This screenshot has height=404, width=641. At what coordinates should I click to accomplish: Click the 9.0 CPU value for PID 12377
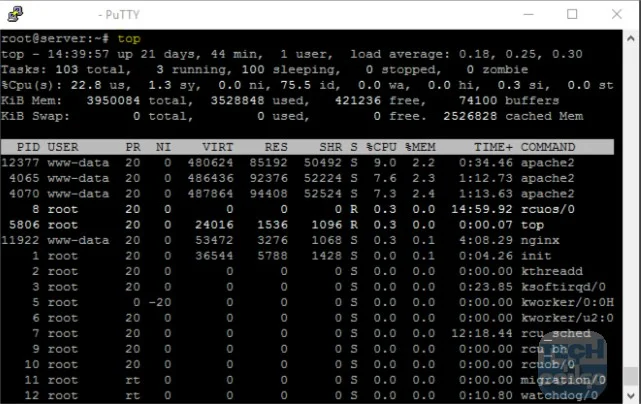tap(385, 163)
